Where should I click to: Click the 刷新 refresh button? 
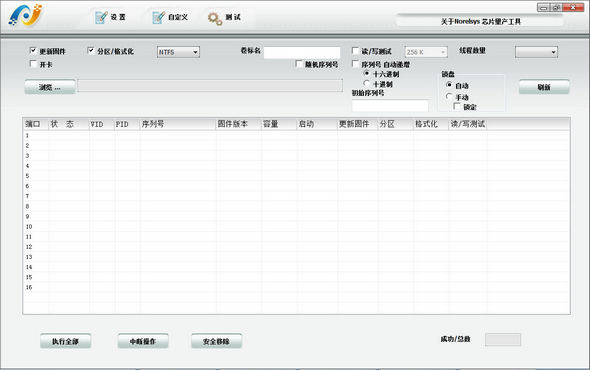(544, 87)
